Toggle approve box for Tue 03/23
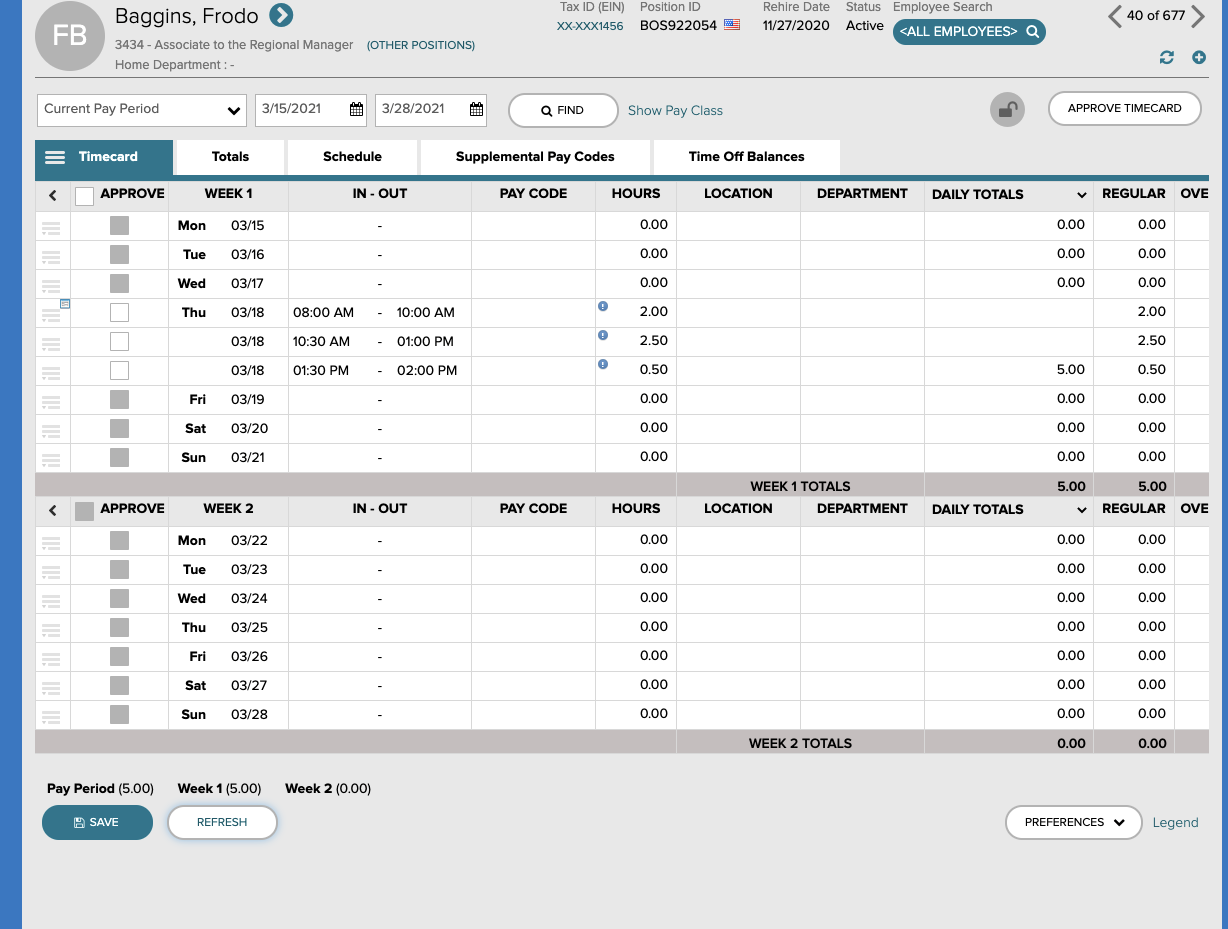This screenshot has width=1228, height=929. pos(119,569)
